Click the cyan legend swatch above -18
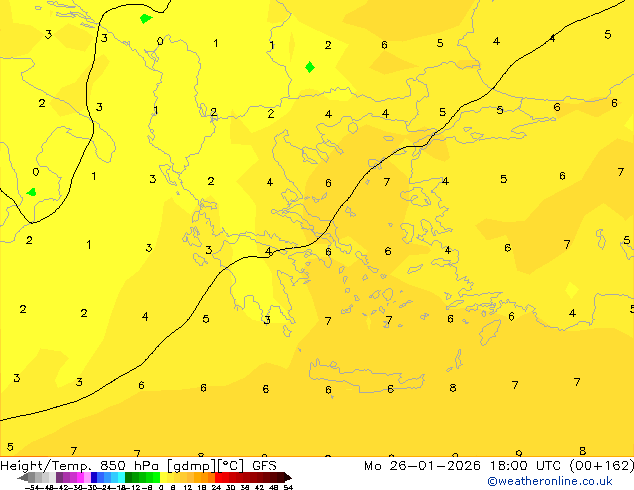 (122, 477)
